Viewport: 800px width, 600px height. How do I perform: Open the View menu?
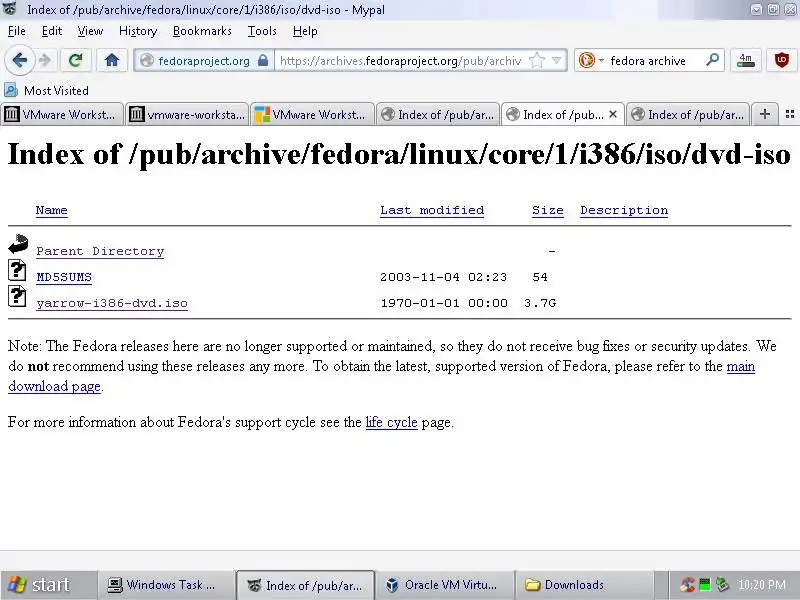(90, 31)
